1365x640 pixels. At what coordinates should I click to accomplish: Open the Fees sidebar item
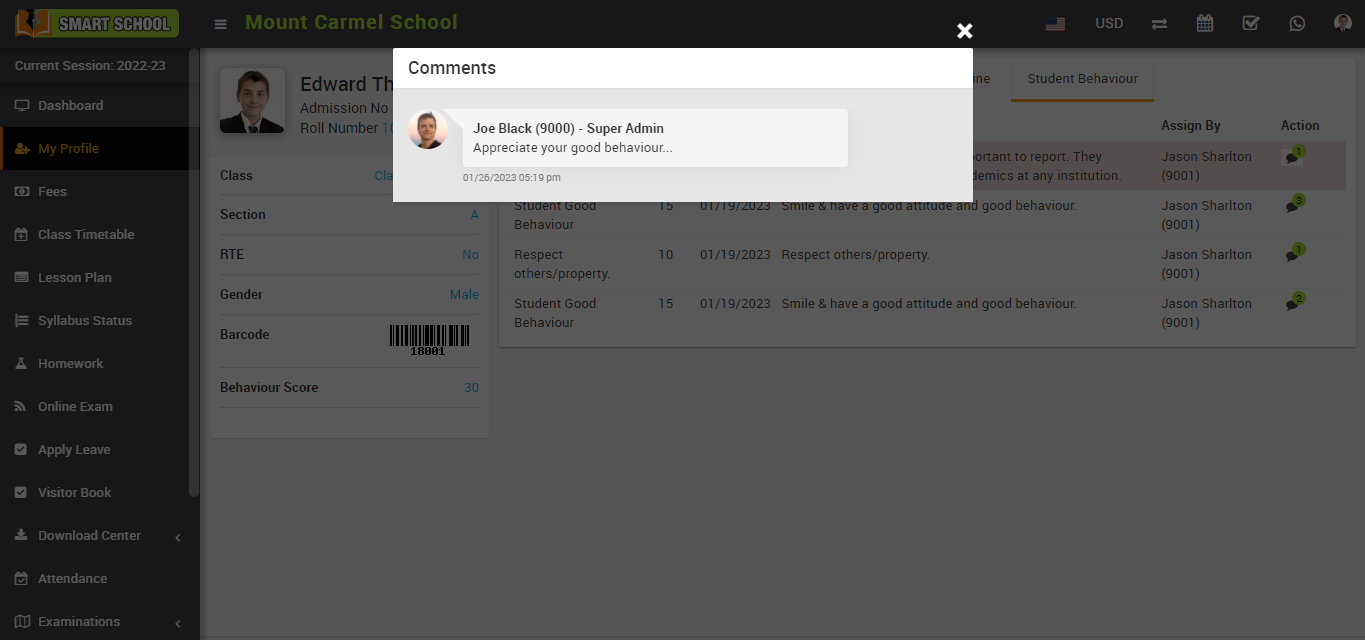pos(52,192)
